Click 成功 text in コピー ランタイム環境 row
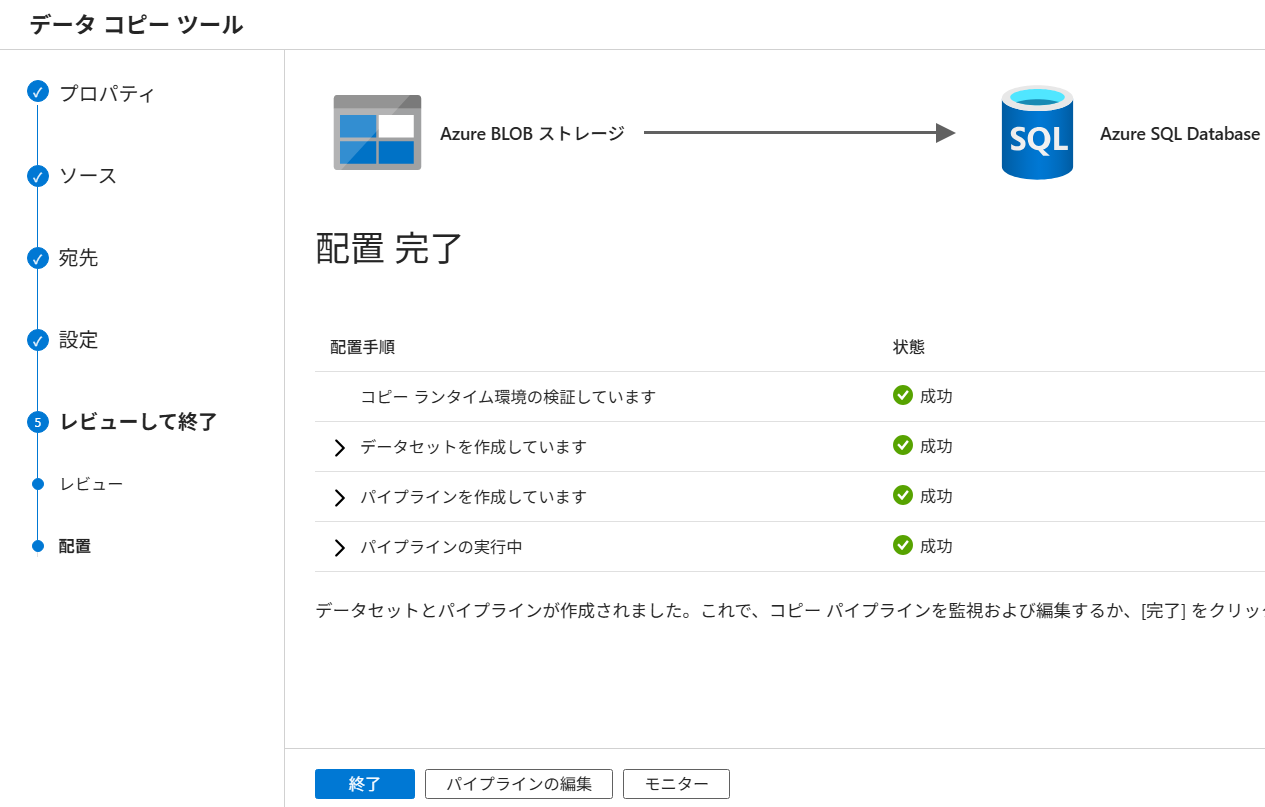1265x807 pixels. [936, 396]
